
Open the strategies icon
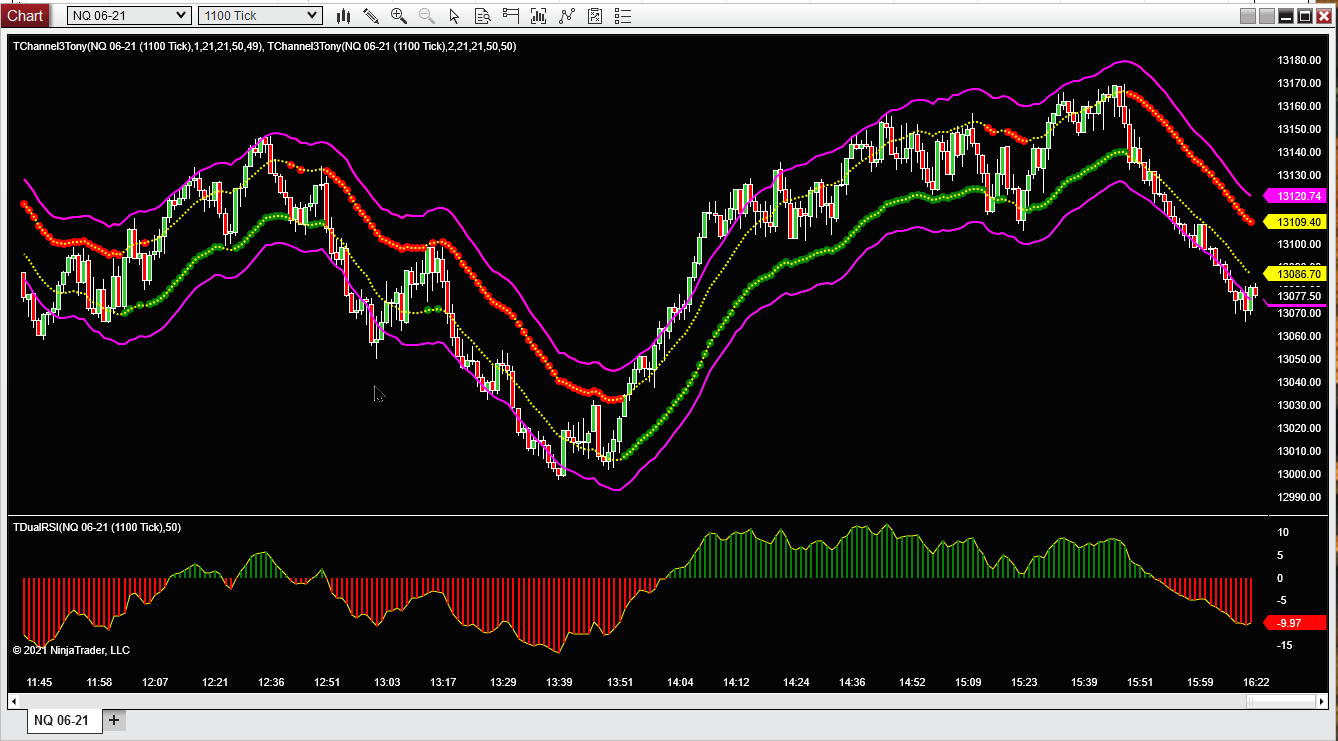tap(595, 15)
